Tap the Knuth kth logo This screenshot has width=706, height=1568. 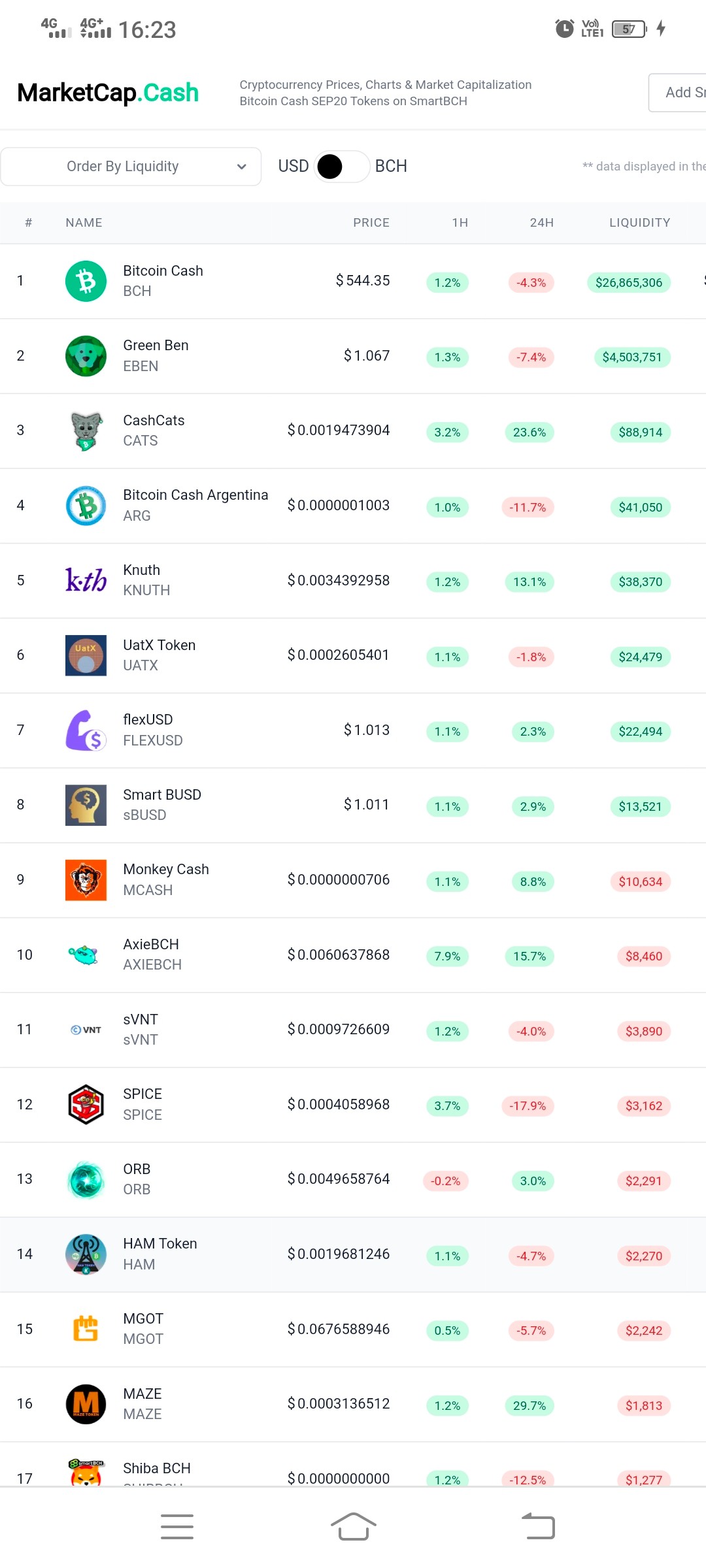(x=86, y=580)
